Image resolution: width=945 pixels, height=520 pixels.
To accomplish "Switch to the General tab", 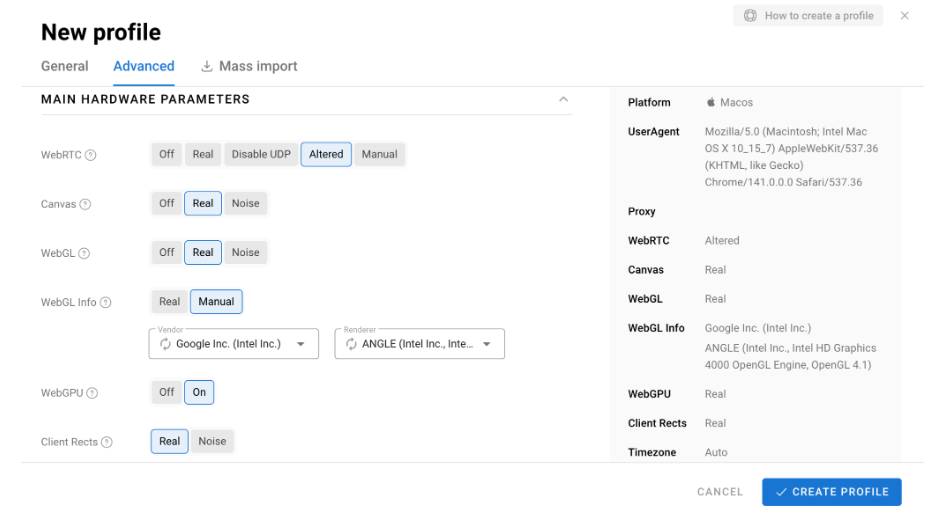I will point(64,66).
